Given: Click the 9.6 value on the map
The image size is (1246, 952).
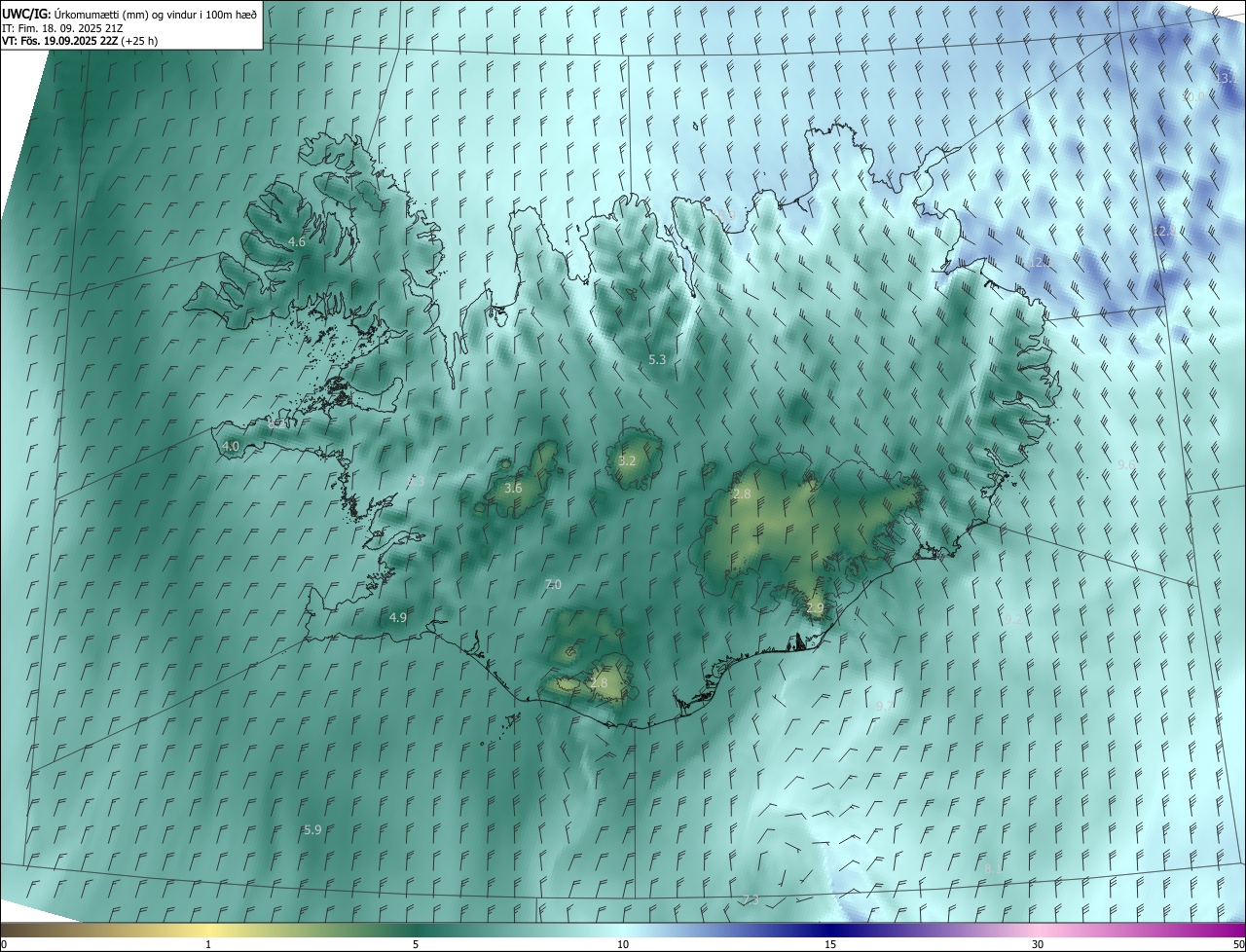Looking at the screenshot, I should click(1125, 465).
